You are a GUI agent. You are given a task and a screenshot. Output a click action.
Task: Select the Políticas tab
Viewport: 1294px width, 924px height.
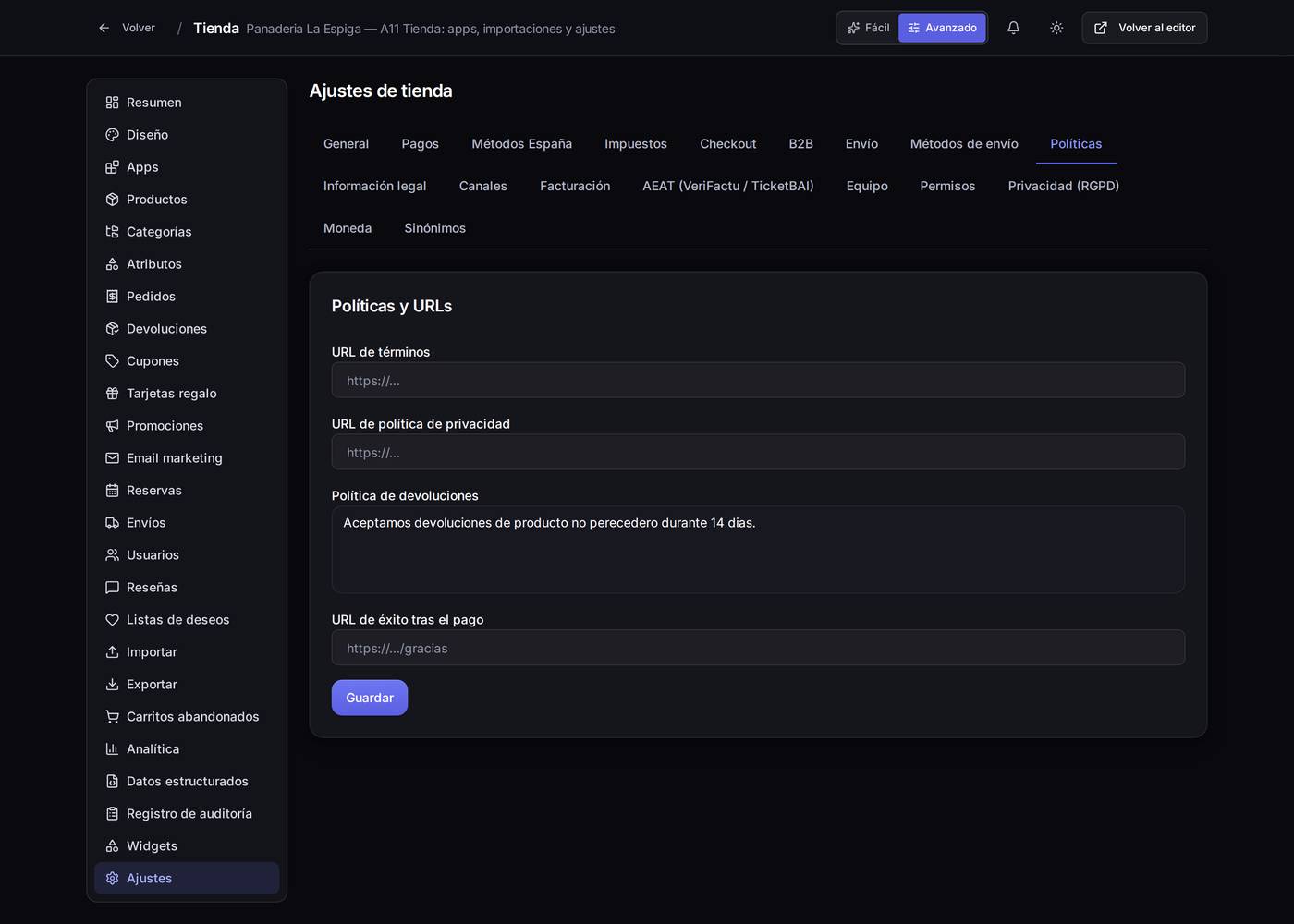point(1076,144)
